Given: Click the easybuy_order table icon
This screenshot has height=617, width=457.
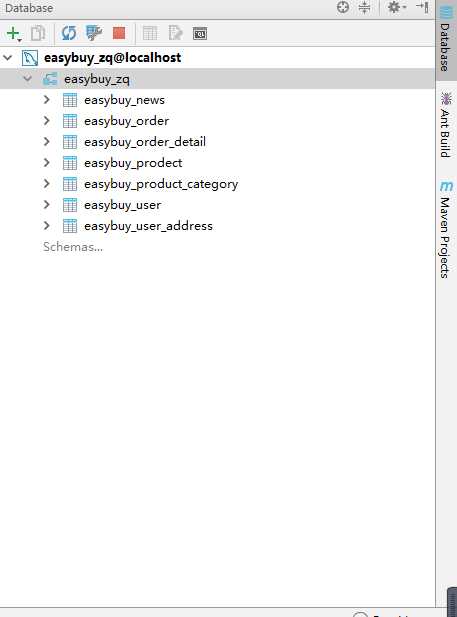Looking at the screenshot, I should pyautogui.click(x=70, y=121).
